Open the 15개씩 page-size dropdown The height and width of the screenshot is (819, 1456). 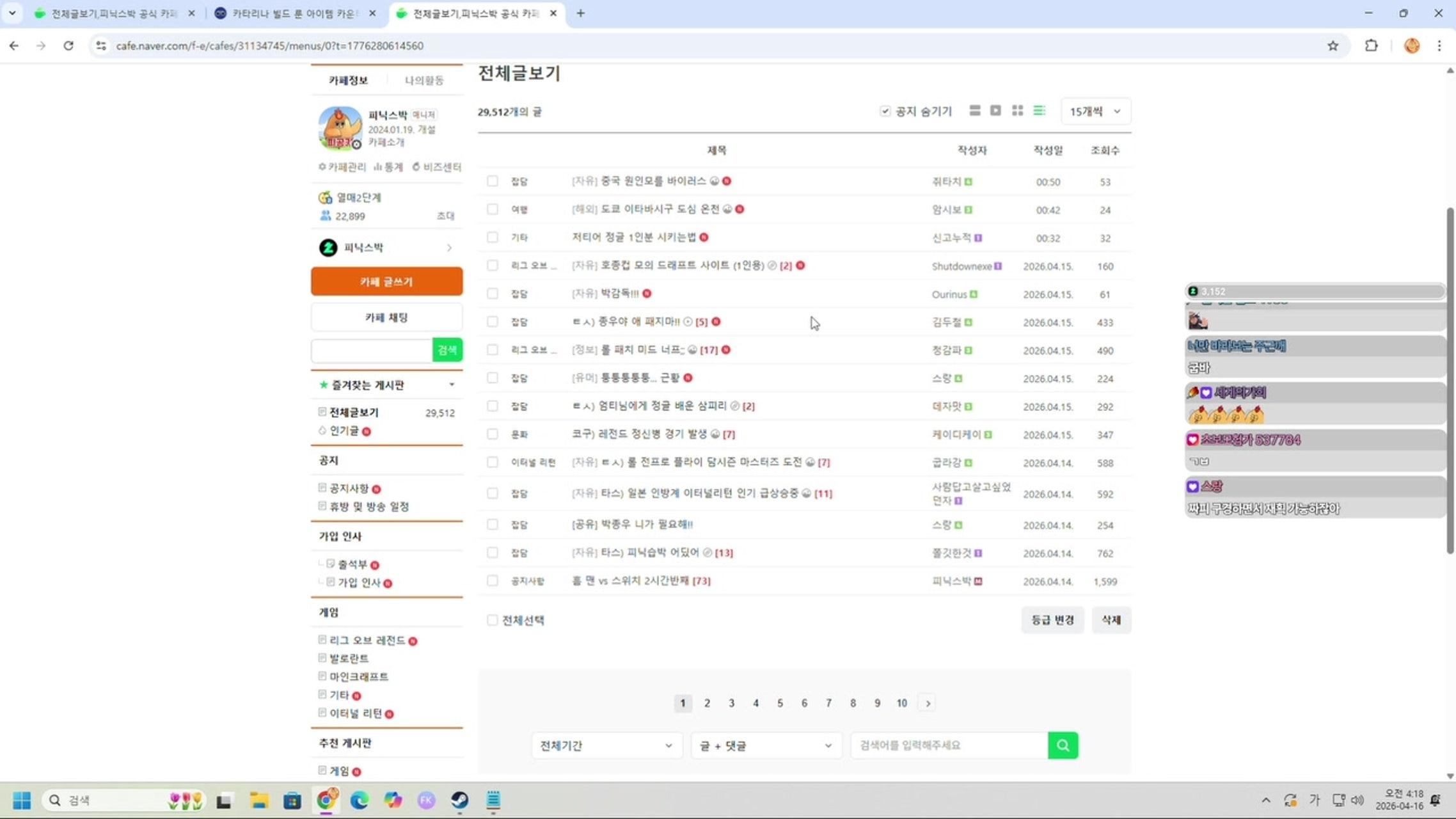pos(1095,111)
